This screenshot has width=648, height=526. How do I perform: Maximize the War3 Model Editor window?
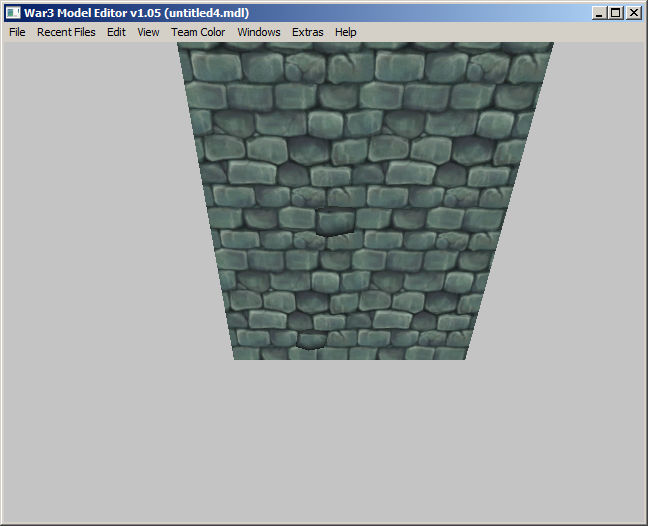pyautogui.click(x=615, y=13)
